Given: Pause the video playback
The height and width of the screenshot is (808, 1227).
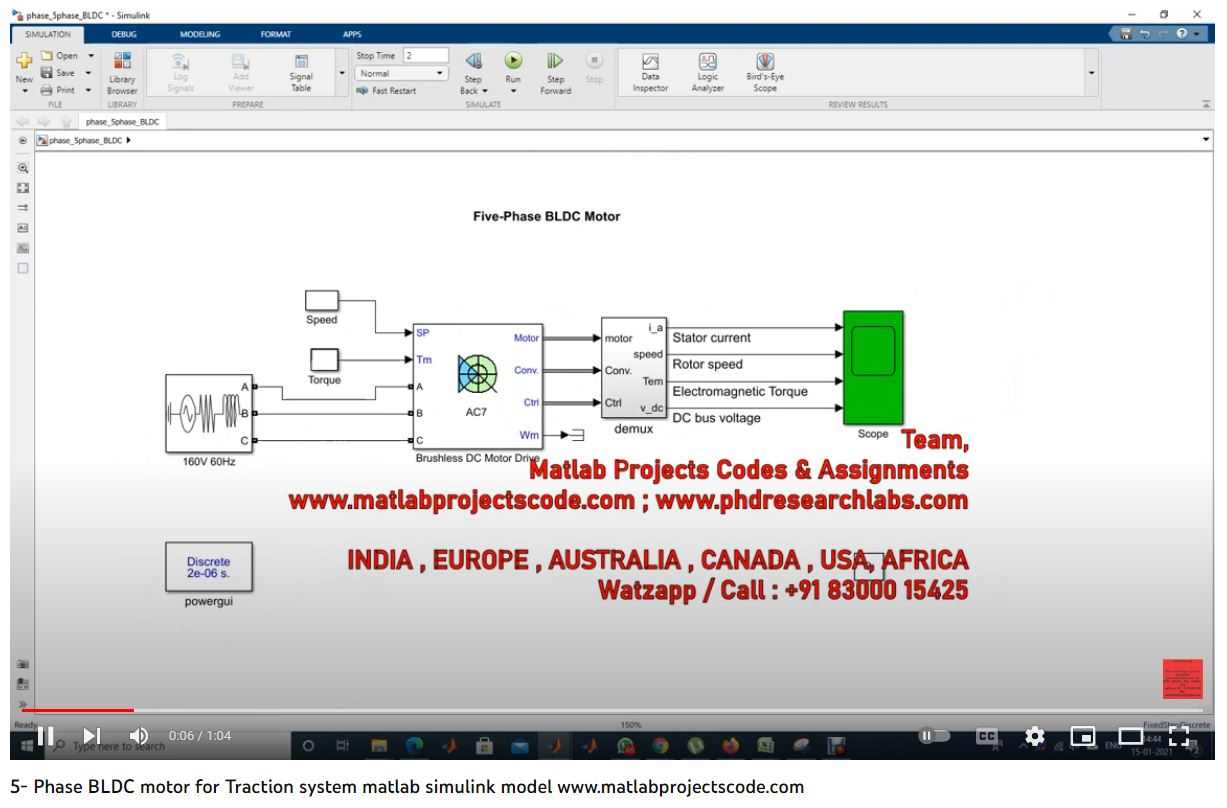Looking at the screenshot, I should click(x=46, y=736).
